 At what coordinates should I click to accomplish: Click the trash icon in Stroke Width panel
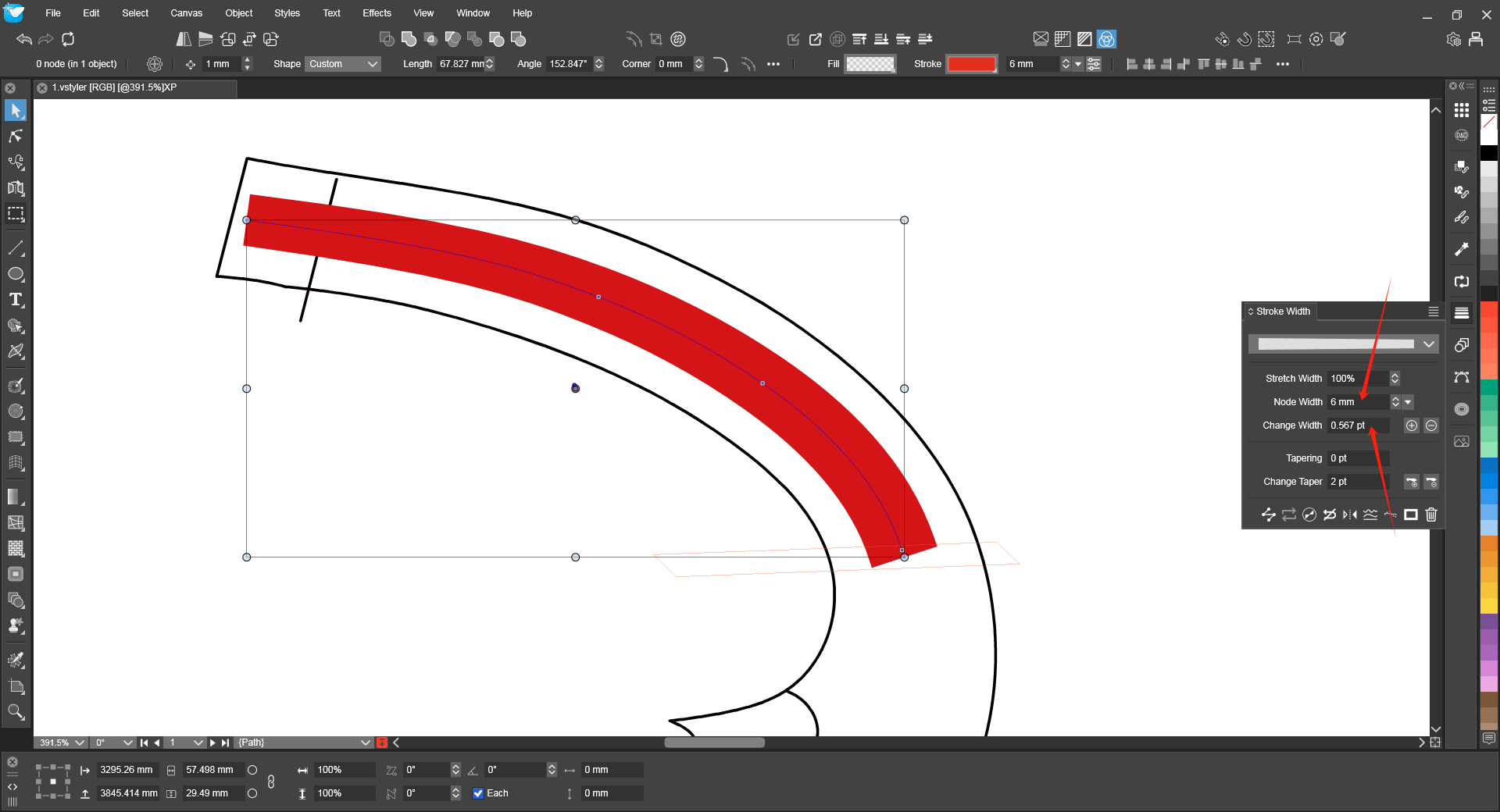1431,515
